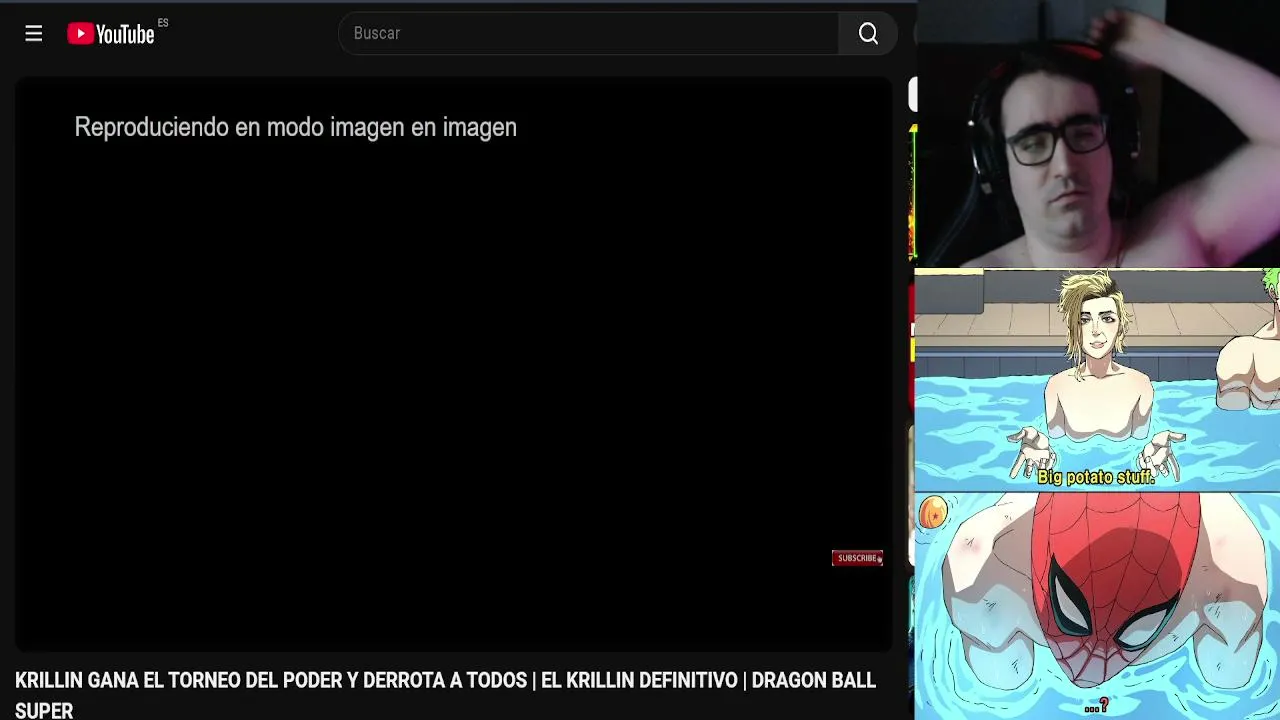Viewport: 1280px width, 720px height.
Task: Click the Spider-Man mask comic panel
Action: coord(1098,606)
